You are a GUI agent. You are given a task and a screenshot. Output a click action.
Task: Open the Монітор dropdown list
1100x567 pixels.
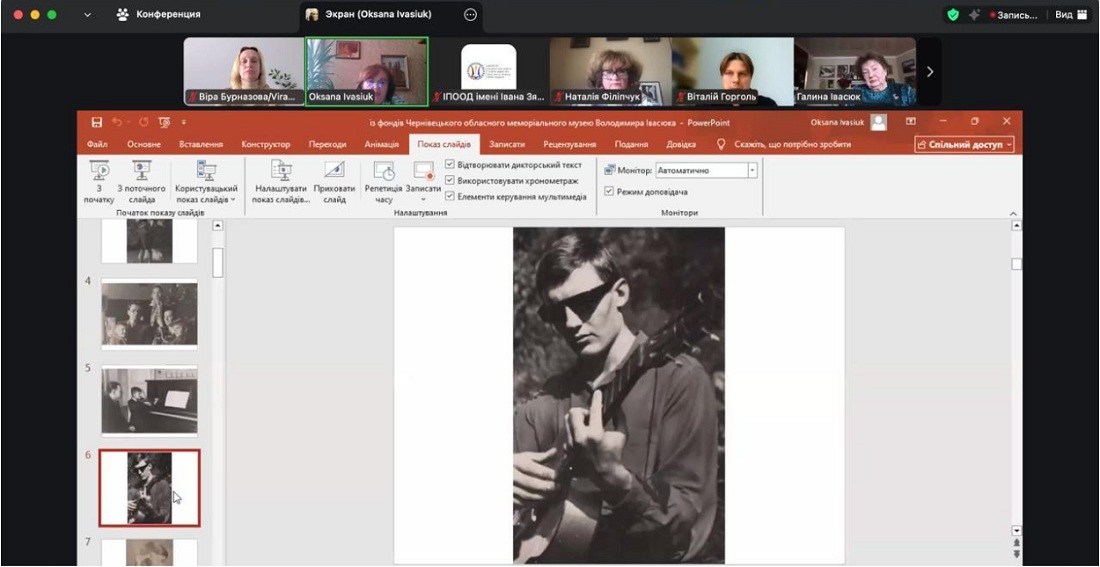pos(752,171)
